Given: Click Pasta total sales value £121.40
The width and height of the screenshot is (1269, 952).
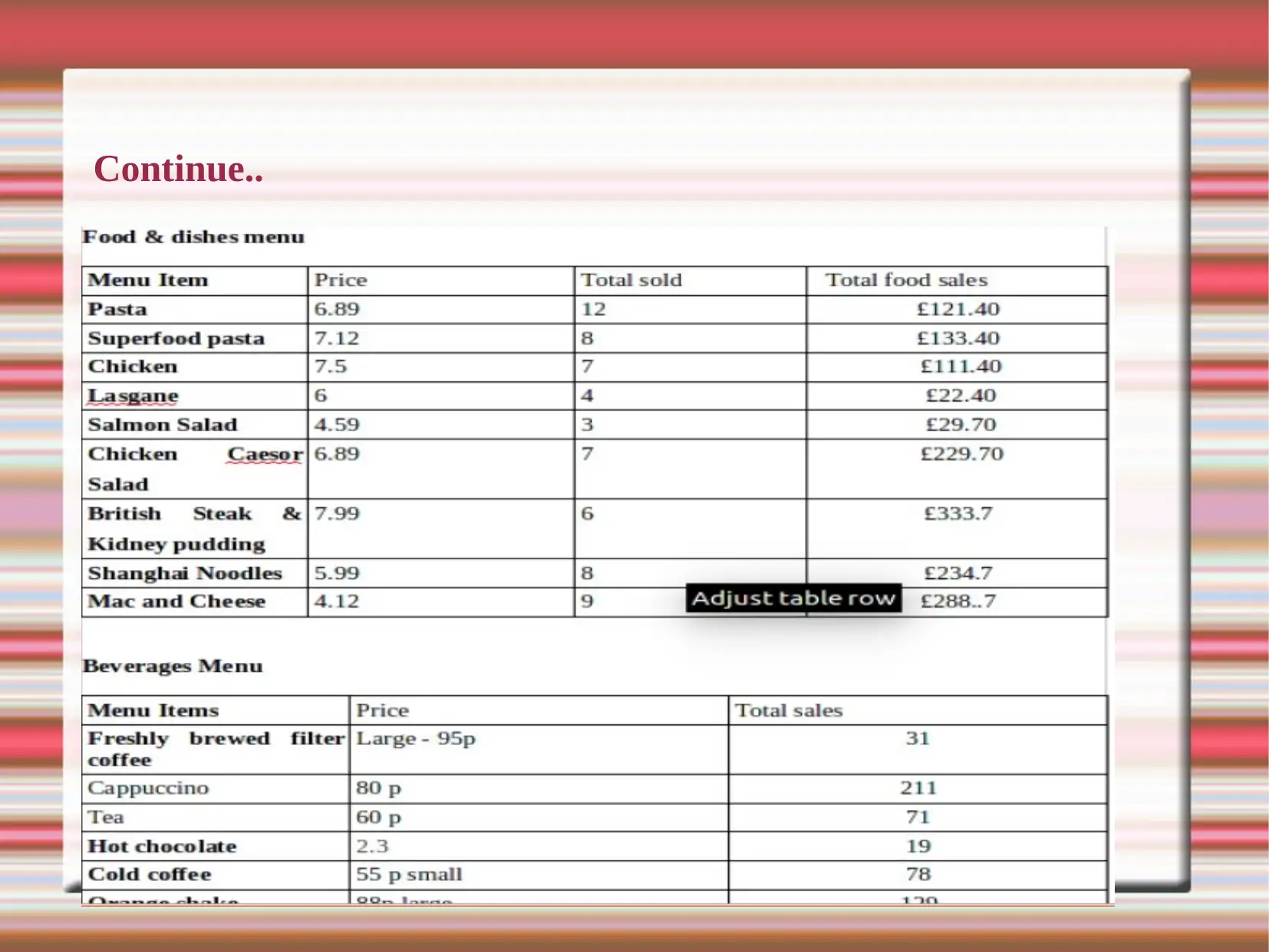Looking at the screenshot, I should [x=957, y=310].
